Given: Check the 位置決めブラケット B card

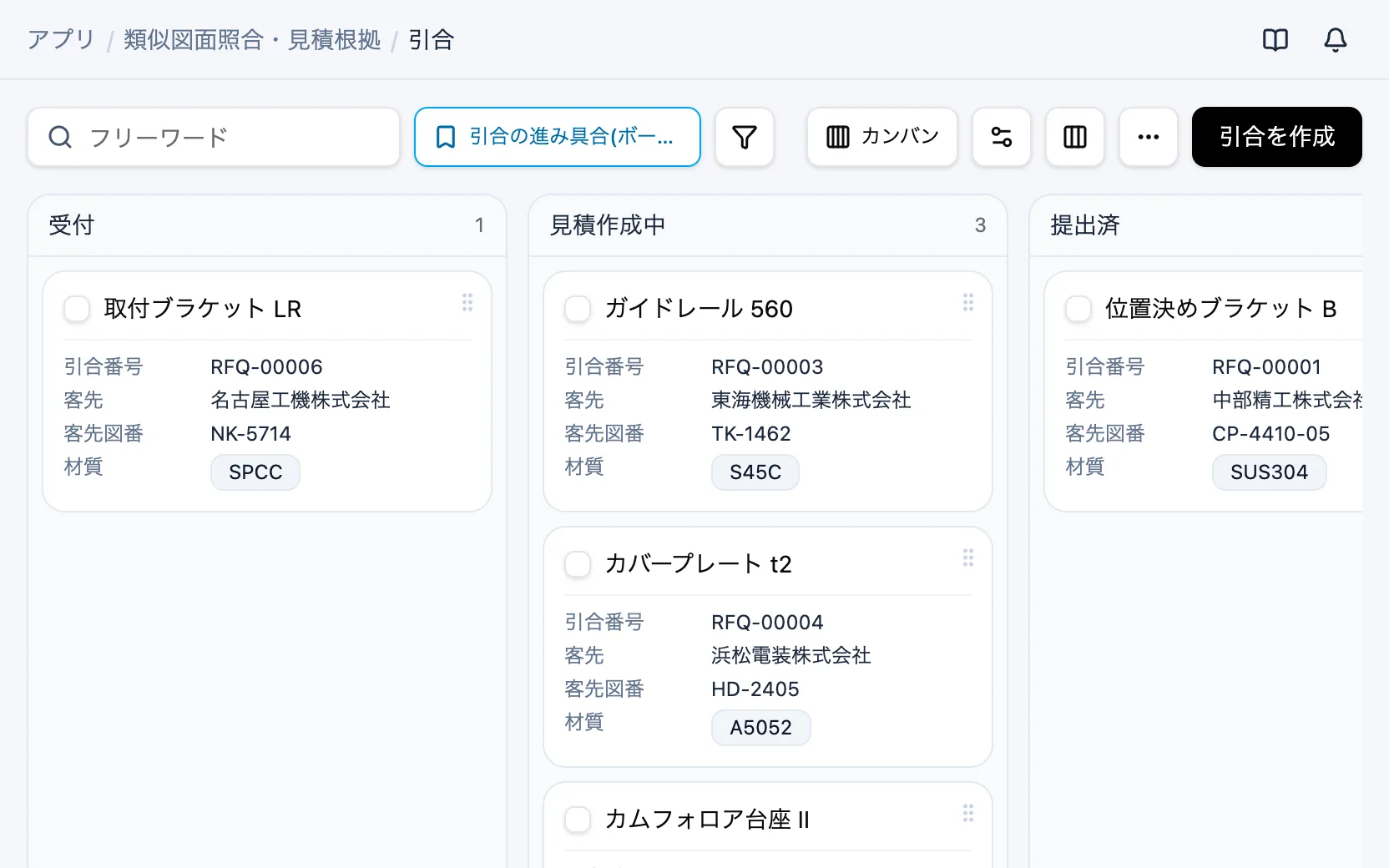Looking at the screenshot, I should point(1078,309).
